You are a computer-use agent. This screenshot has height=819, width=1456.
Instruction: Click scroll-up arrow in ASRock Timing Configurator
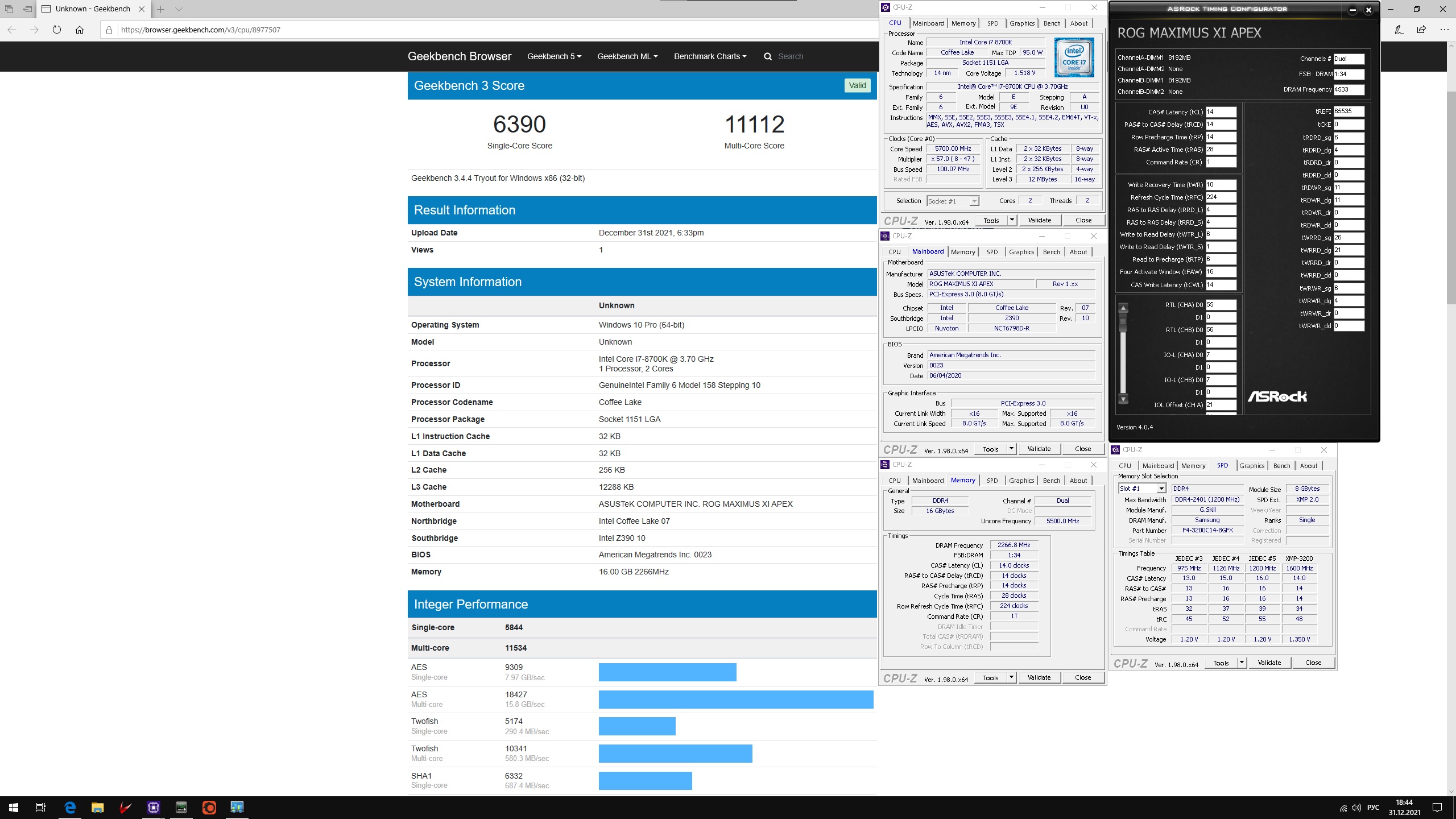tap(1123, 308)
